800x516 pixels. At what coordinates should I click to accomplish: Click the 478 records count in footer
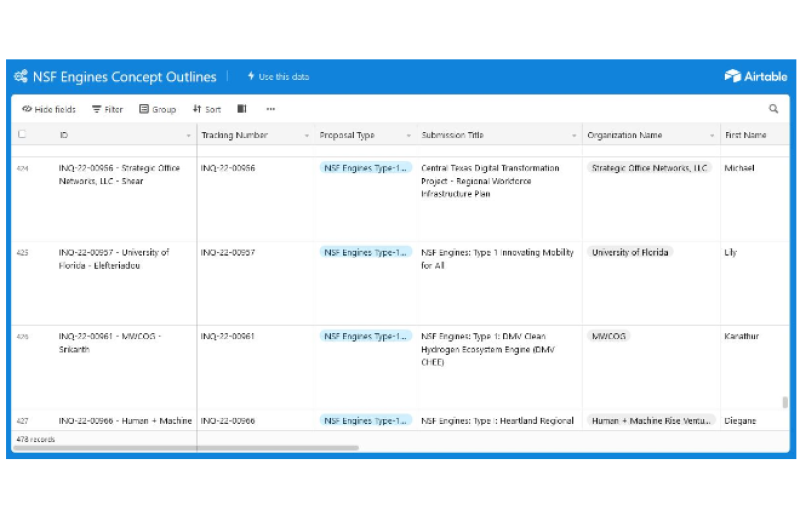(36, 439)
